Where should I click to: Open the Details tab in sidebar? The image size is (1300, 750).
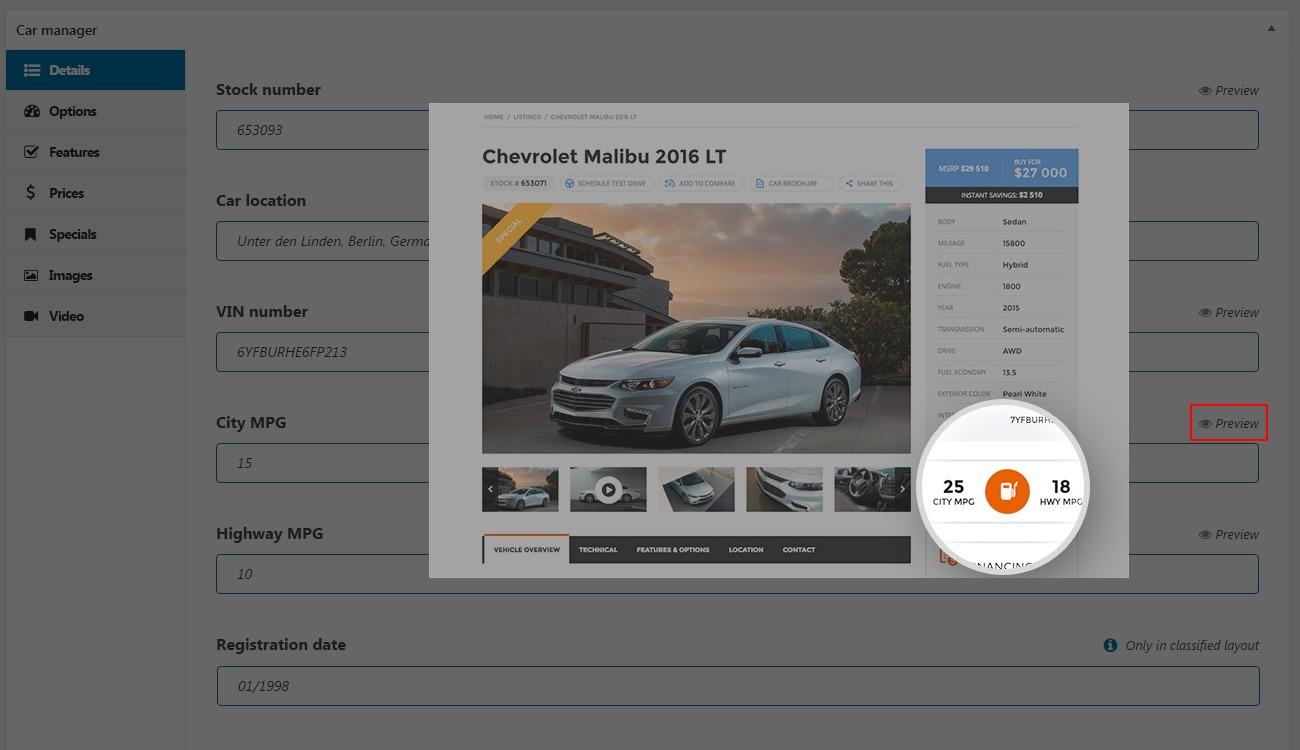click(95, 70)
